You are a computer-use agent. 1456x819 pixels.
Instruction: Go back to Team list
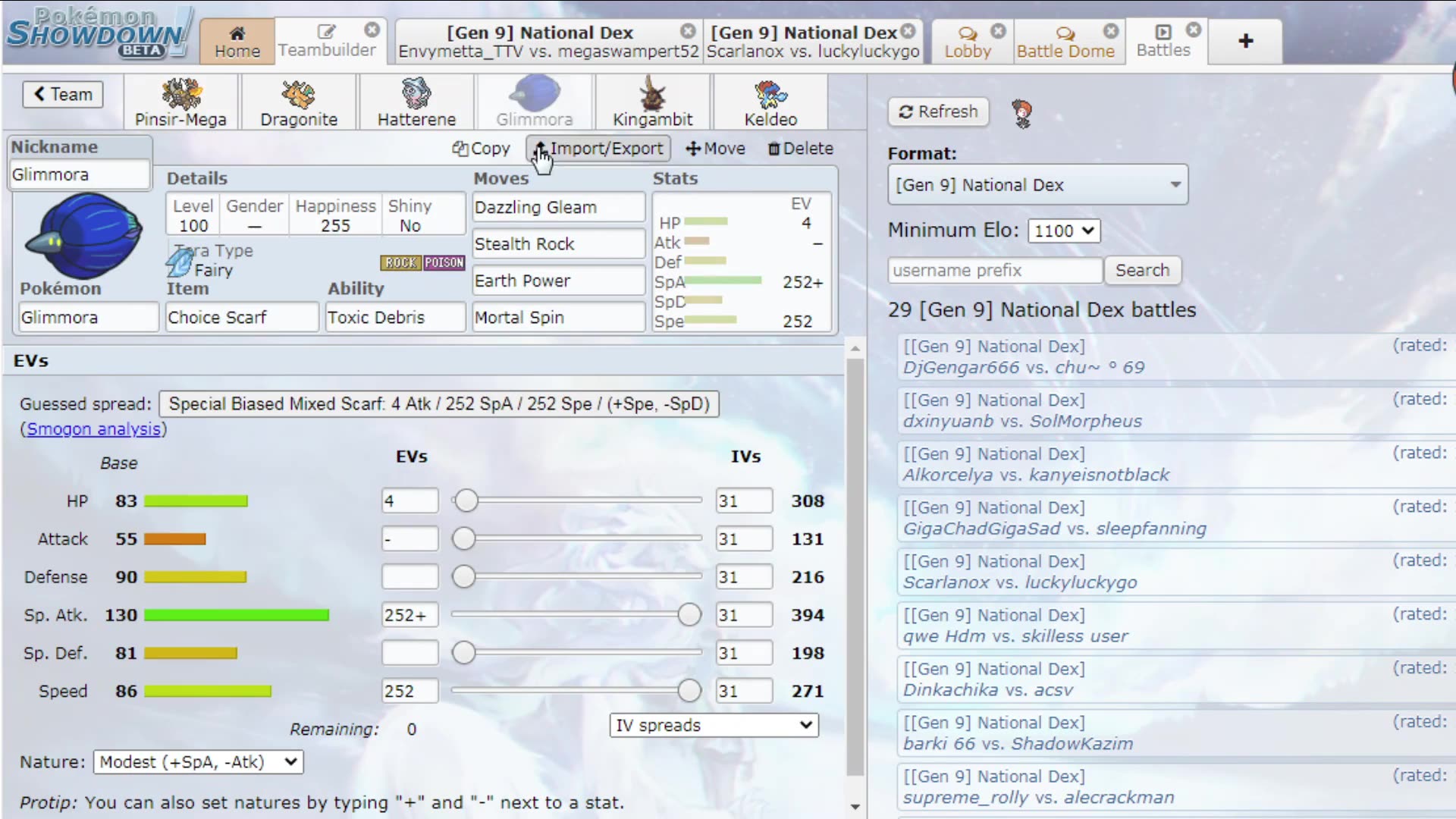[x=63, y=94]
